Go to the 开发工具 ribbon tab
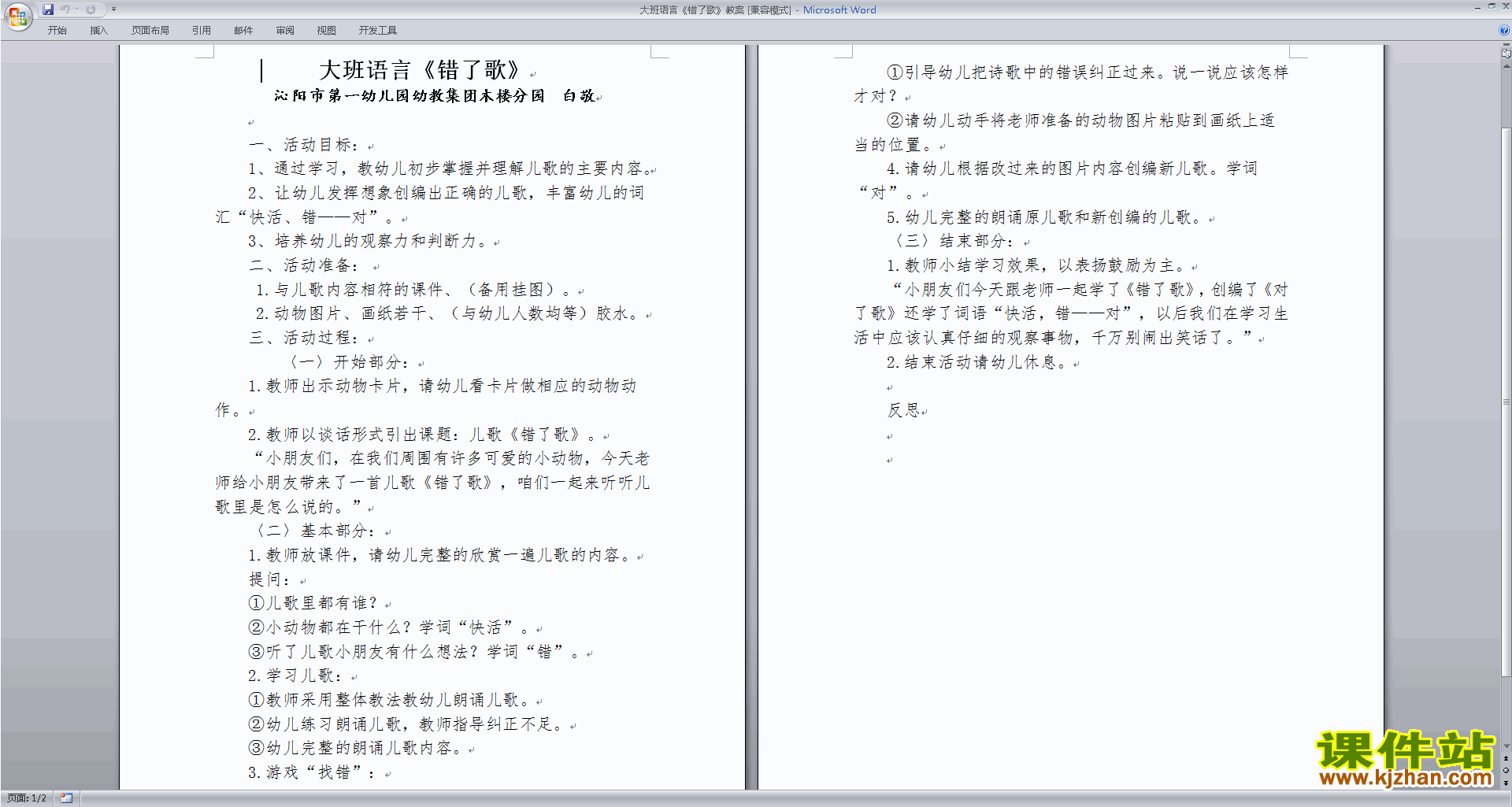Image resolution: width=1512 pixels, height=807 pixels. point(378,31)
